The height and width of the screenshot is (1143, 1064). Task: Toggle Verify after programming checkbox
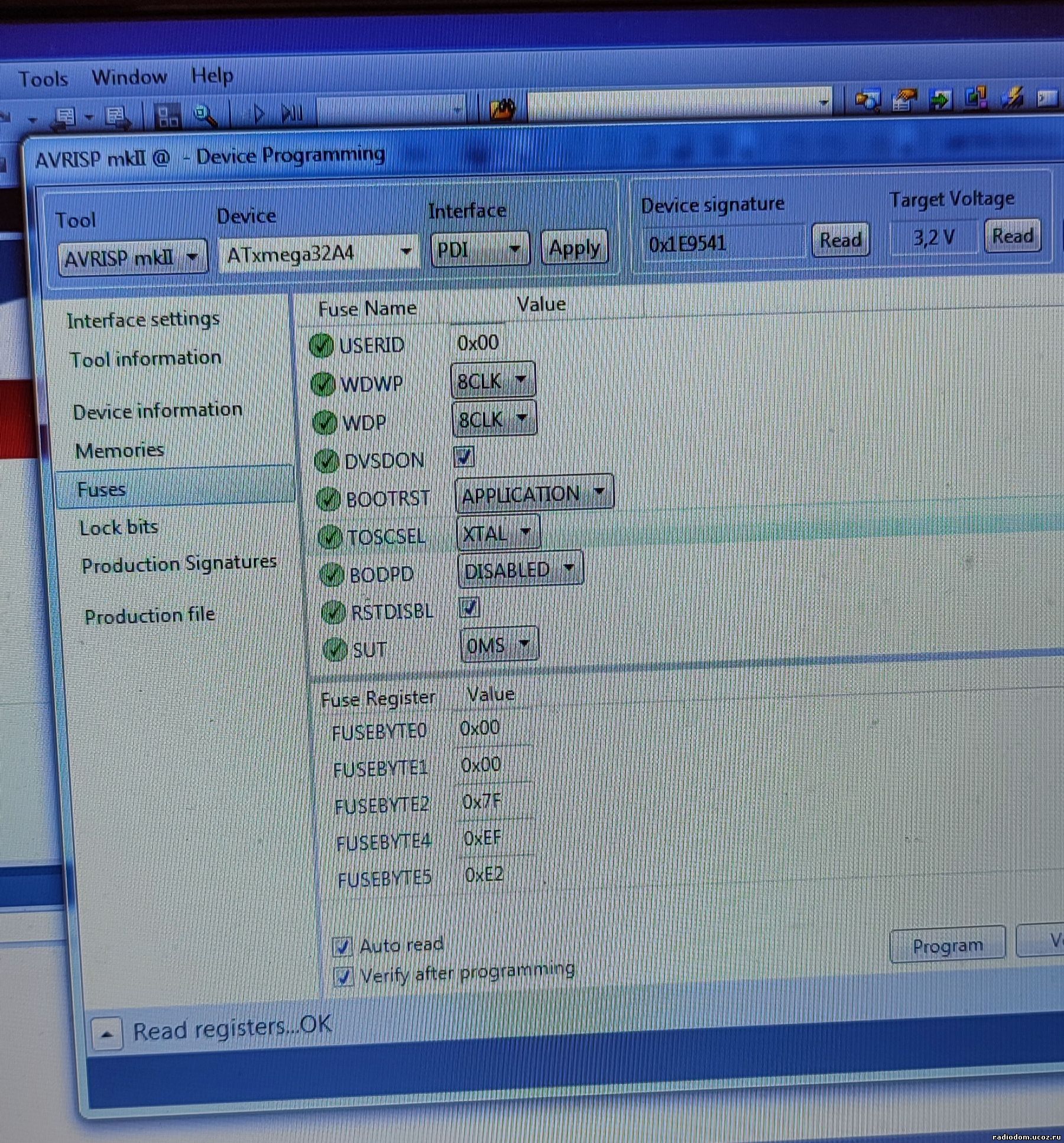(x=343, y=976)
